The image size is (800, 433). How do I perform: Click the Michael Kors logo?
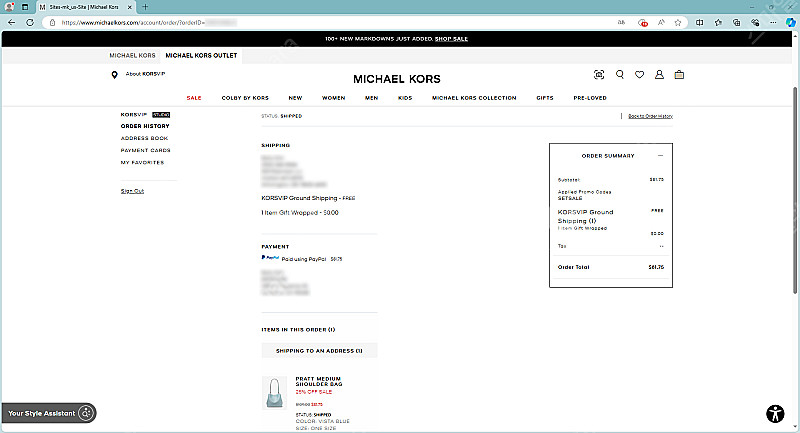pyautogui.click(x=397, y=79)
